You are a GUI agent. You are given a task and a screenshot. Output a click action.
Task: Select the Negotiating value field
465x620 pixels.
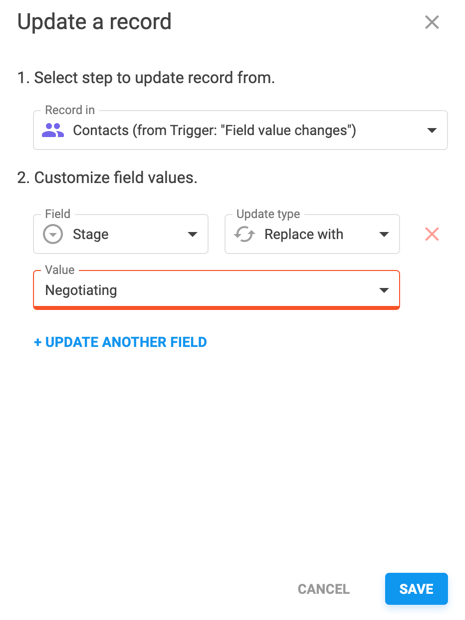pyautogui.click(x=216, y=290)
